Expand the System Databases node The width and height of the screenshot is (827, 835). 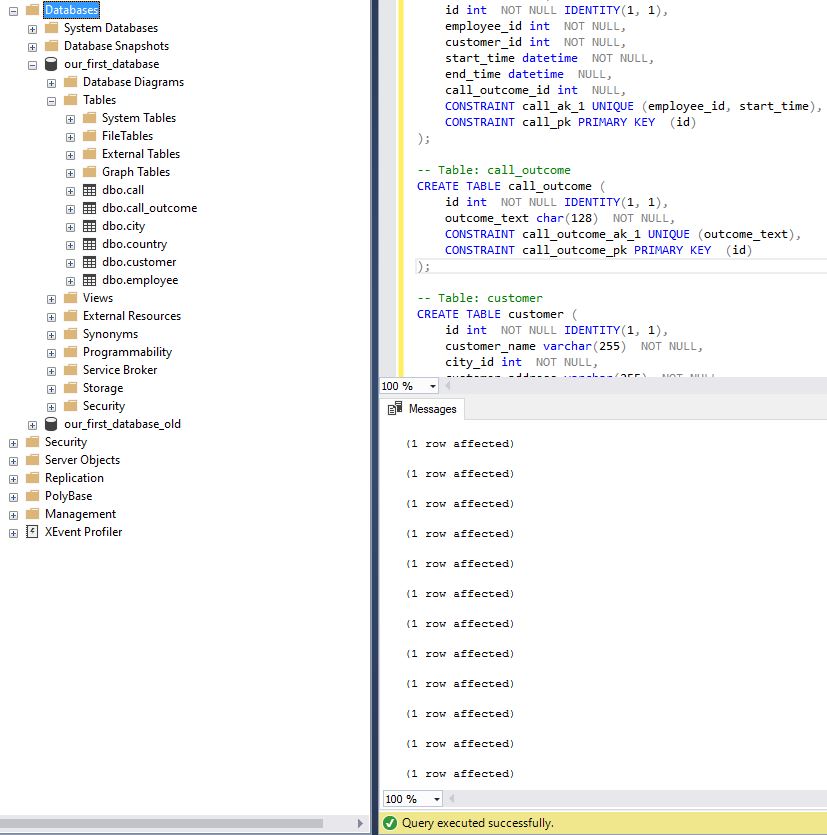31,28
